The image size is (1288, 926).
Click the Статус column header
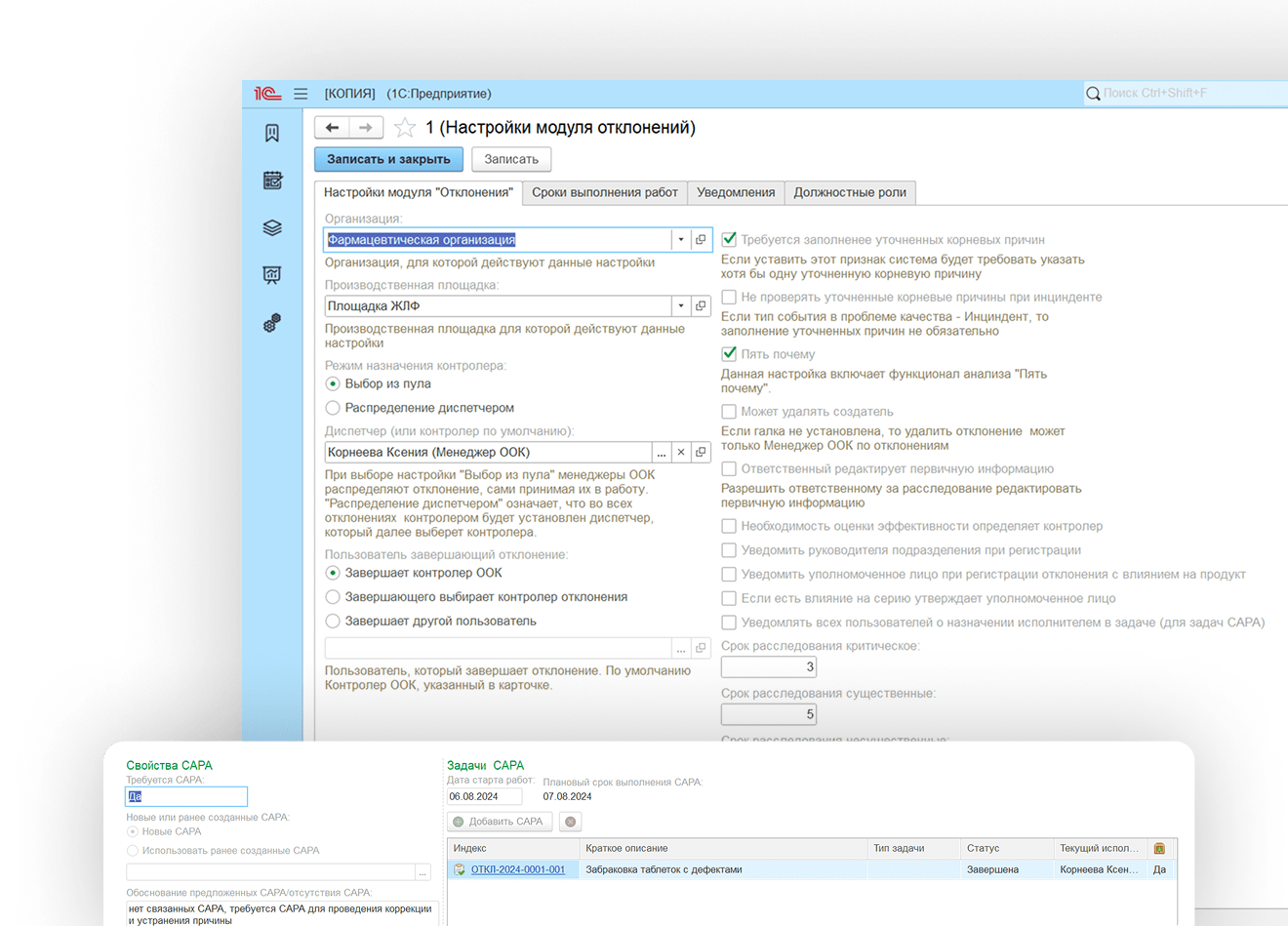[x=1007, y=849]
